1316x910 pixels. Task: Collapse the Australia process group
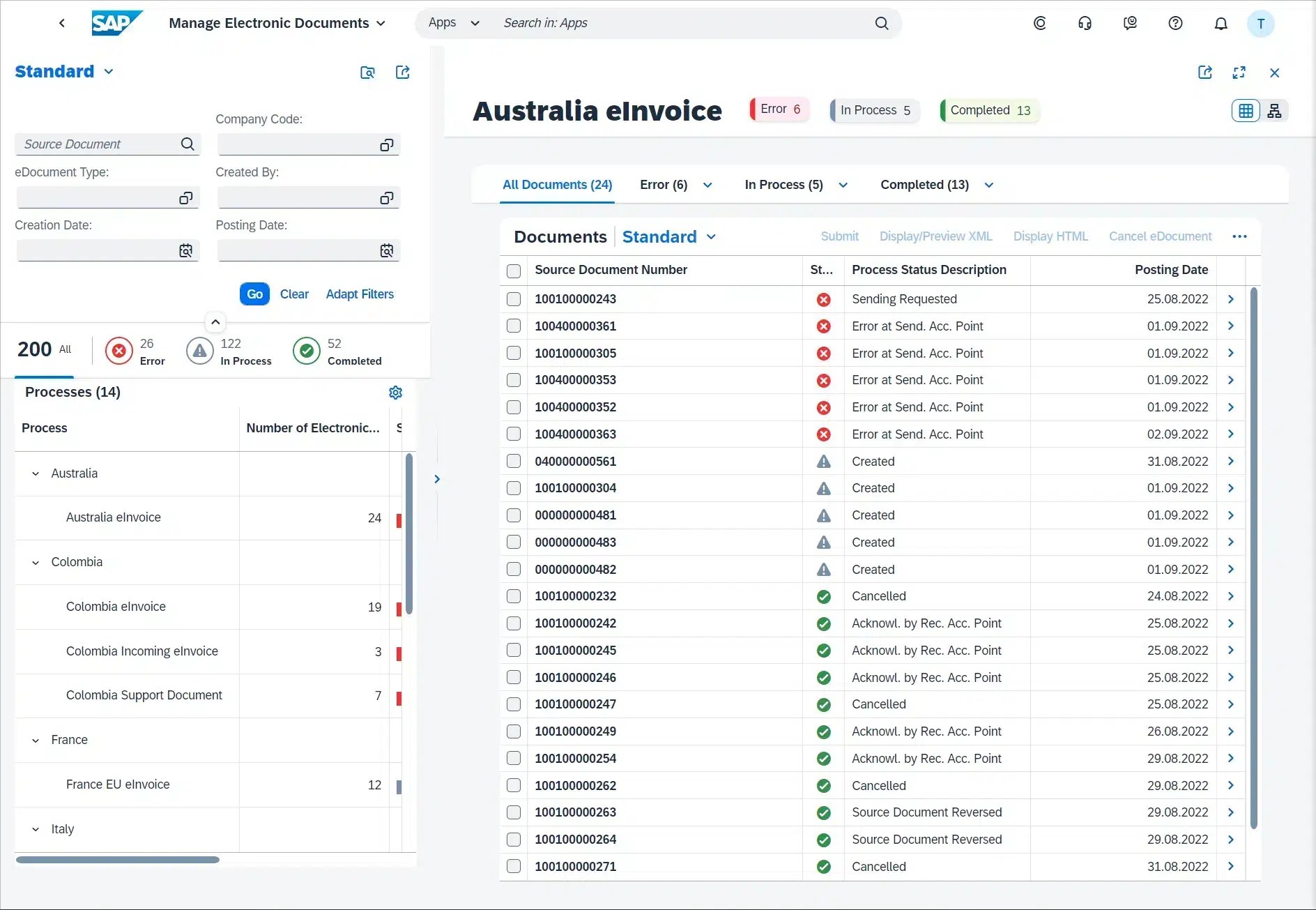pyautogui.click(x=36, y=473)
